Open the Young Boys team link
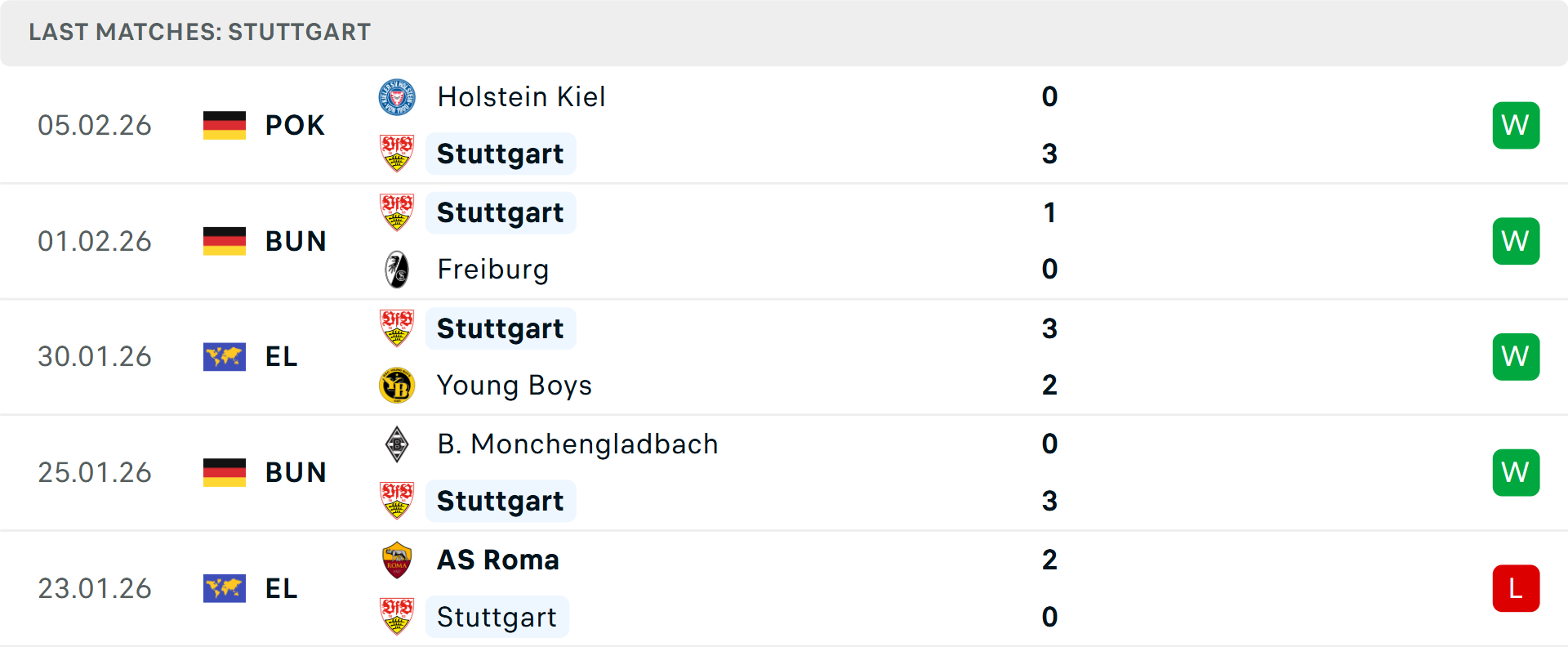This screenshot has height=647, width=1568. 514,386
